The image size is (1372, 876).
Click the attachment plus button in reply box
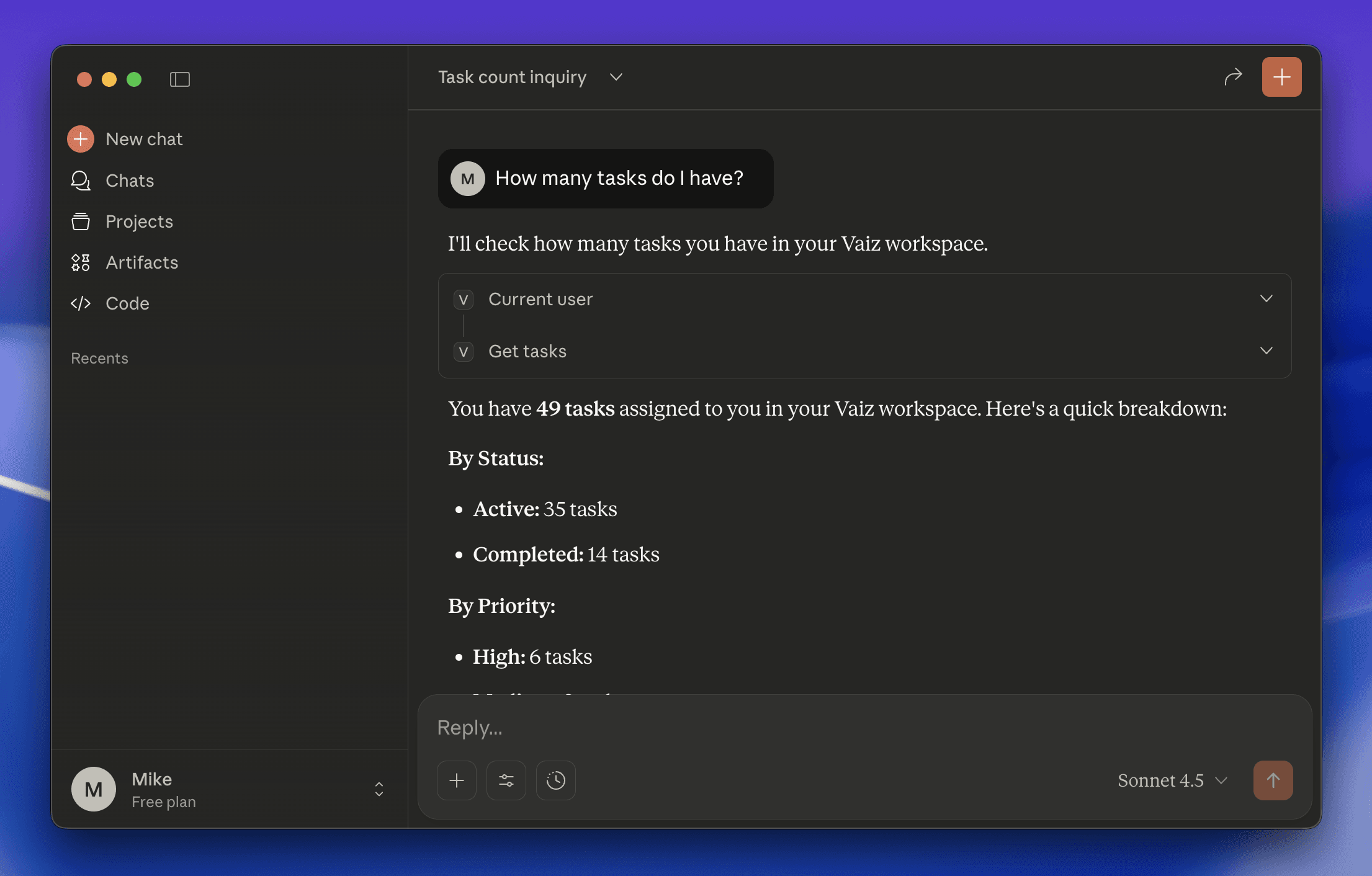[x=457, y=780]
